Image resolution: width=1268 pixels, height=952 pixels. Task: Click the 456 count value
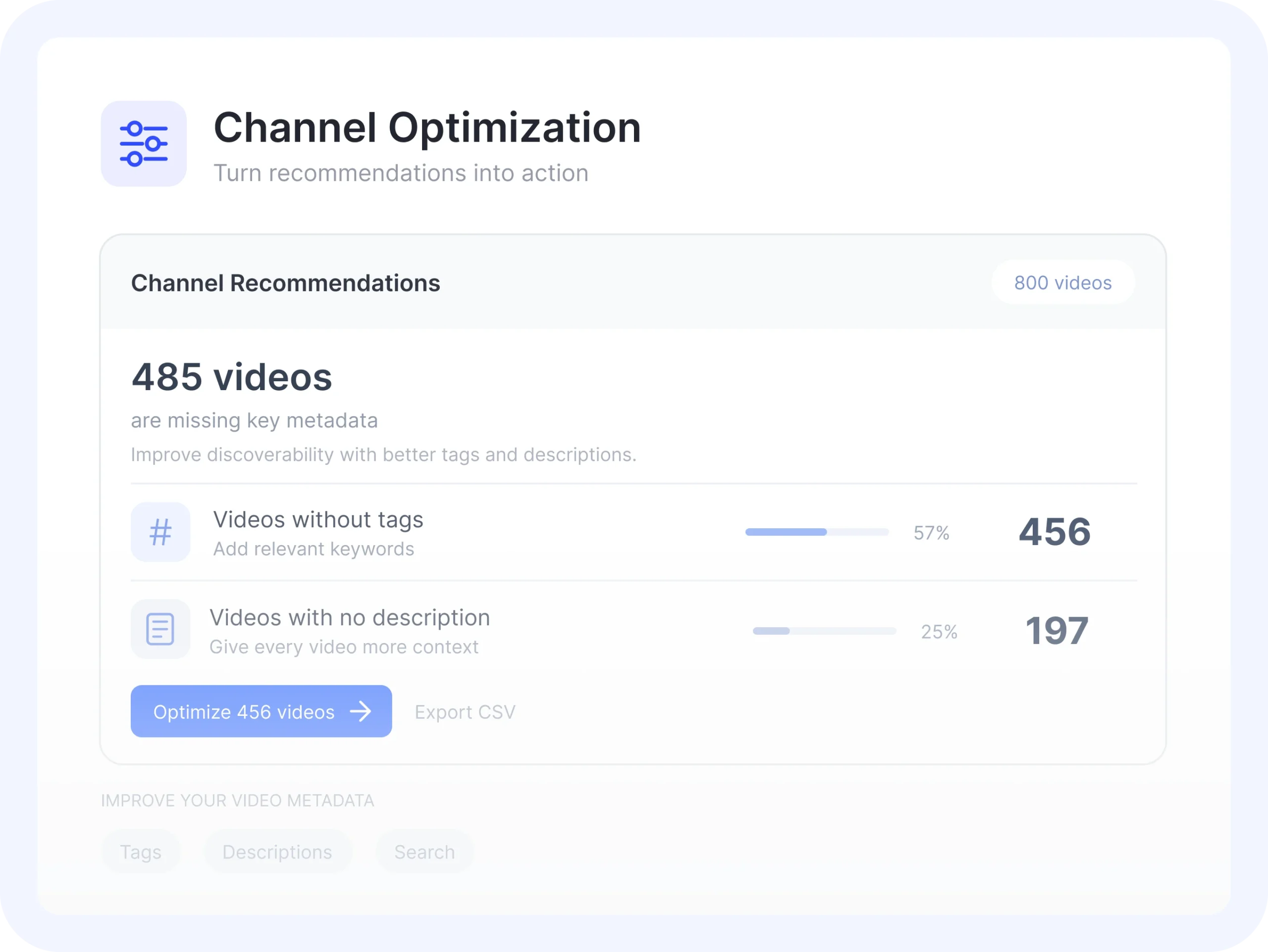[x=1055, y=532]
